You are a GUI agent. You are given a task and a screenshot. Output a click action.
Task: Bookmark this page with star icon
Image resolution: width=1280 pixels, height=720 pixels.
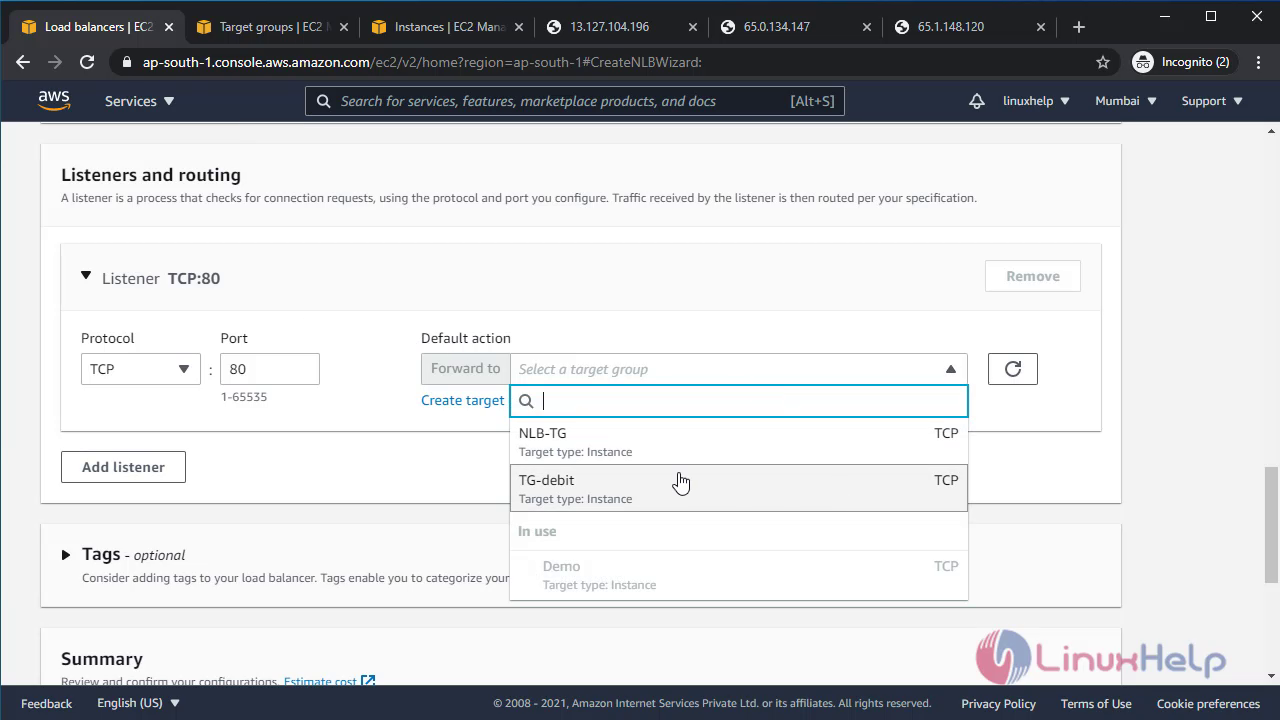tap(1103, 62)
